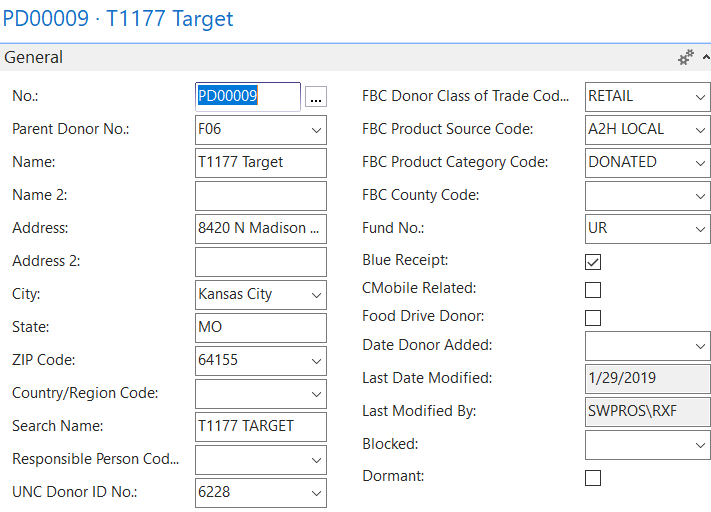Click the ellipsis button beside No. field
Viewport: 711px width, 512px height.
click(x=315, y=97)
